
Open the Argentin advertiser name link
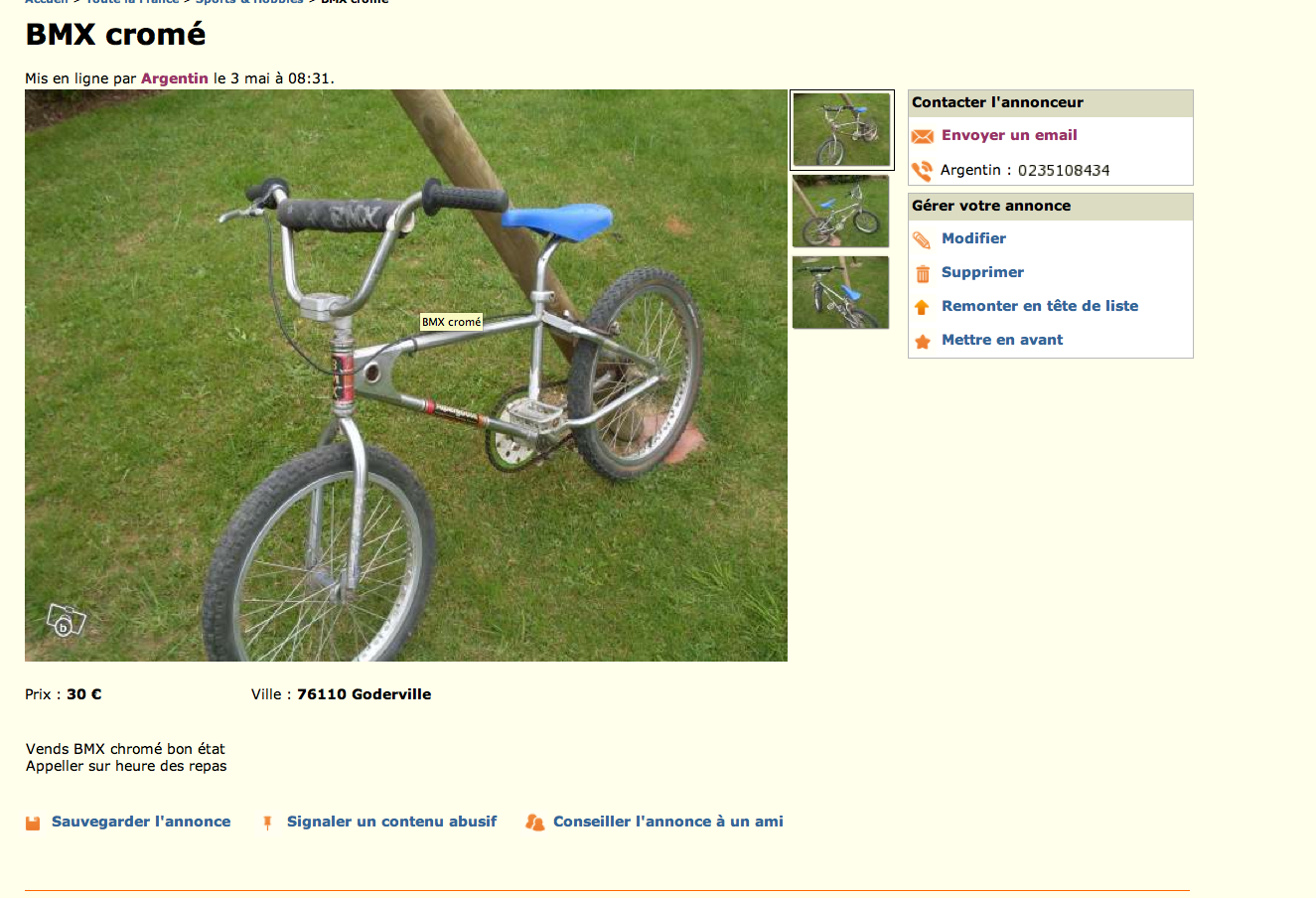(x=175, y=78)
